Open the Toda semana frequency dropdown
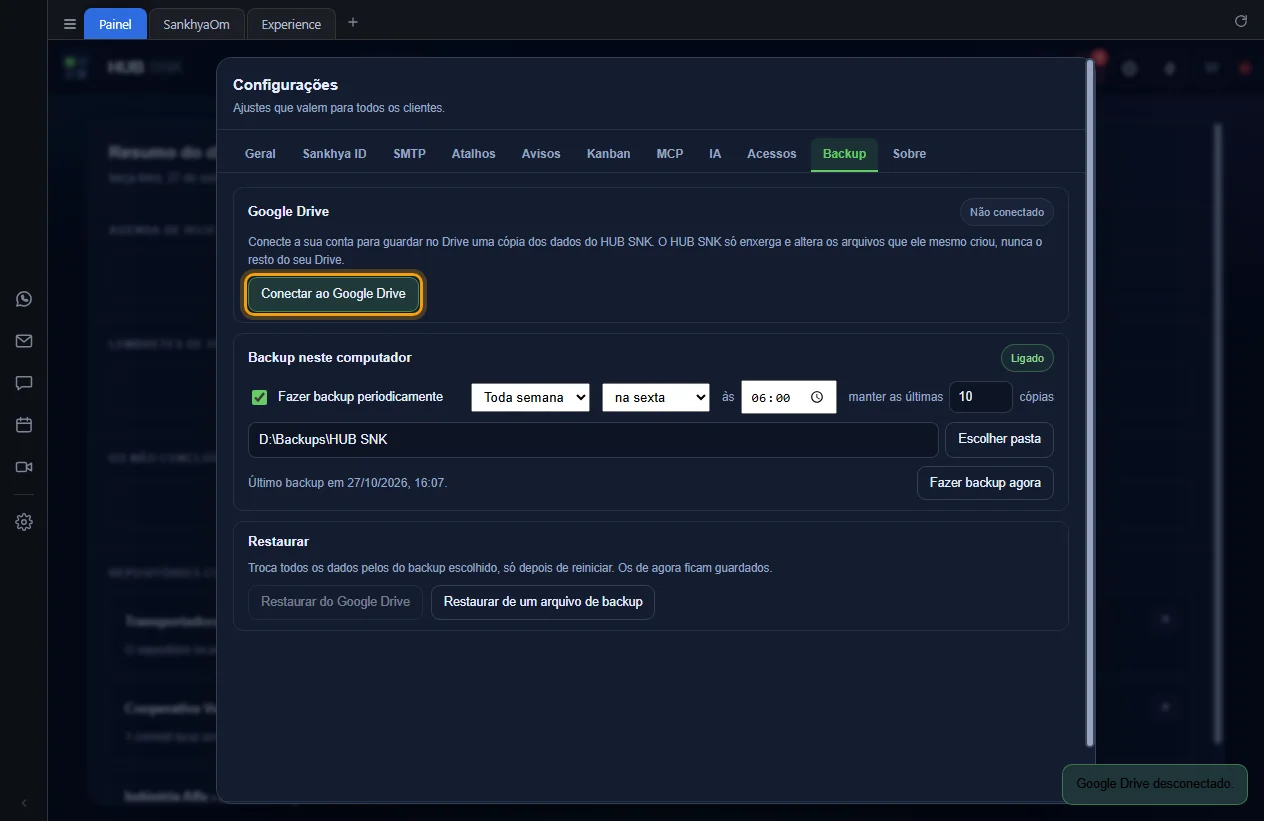 [530, 397]
